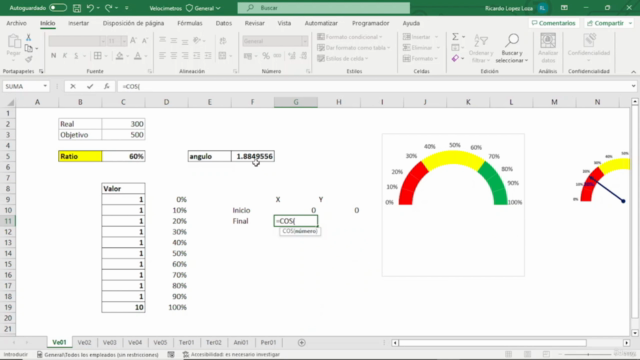Toggle bold N formatting
Image resolution: width=640 pixels, height=360 pixels.
point(53,56)
